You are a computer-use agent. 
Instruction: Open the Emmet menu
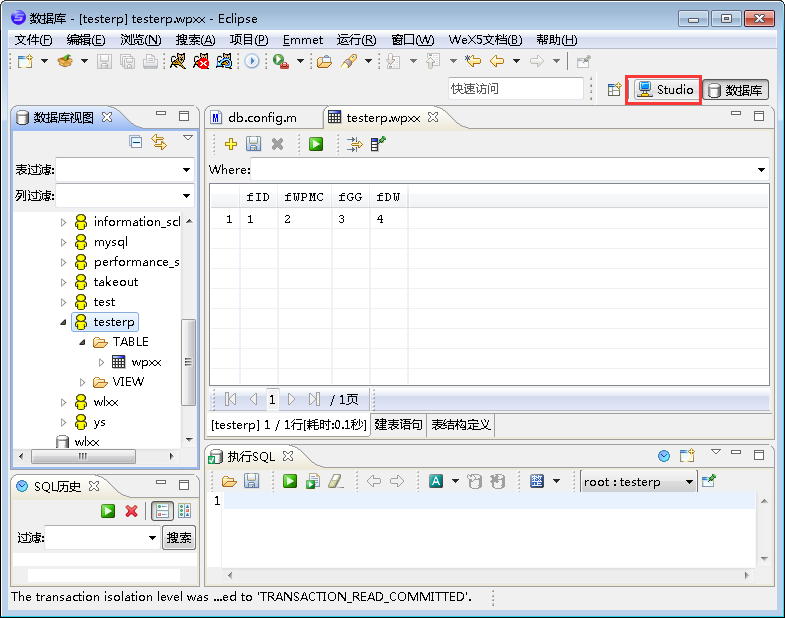(303, 40)
